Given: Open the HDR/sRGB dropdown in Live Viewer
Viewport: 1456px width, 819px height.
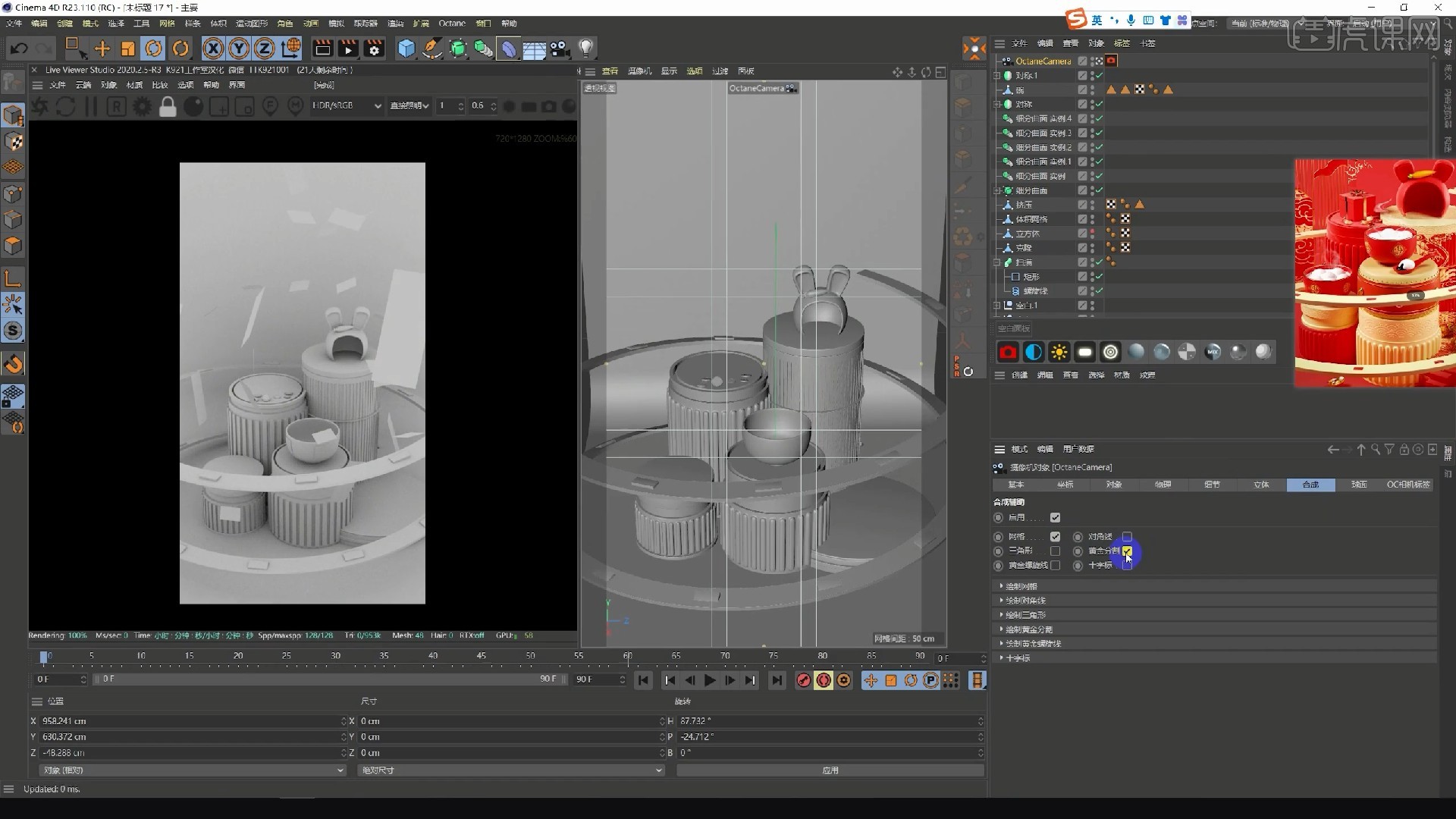Looking at the screenshot, I should (x=347, y=106).
